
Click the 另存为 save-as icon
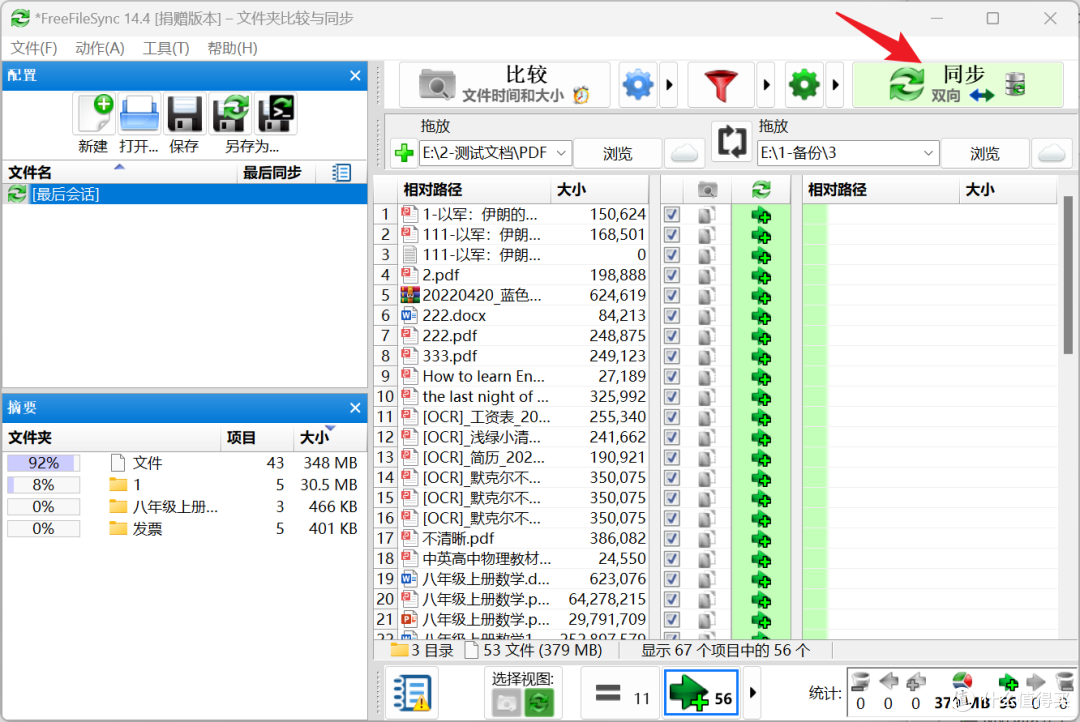tap(231, 114)
